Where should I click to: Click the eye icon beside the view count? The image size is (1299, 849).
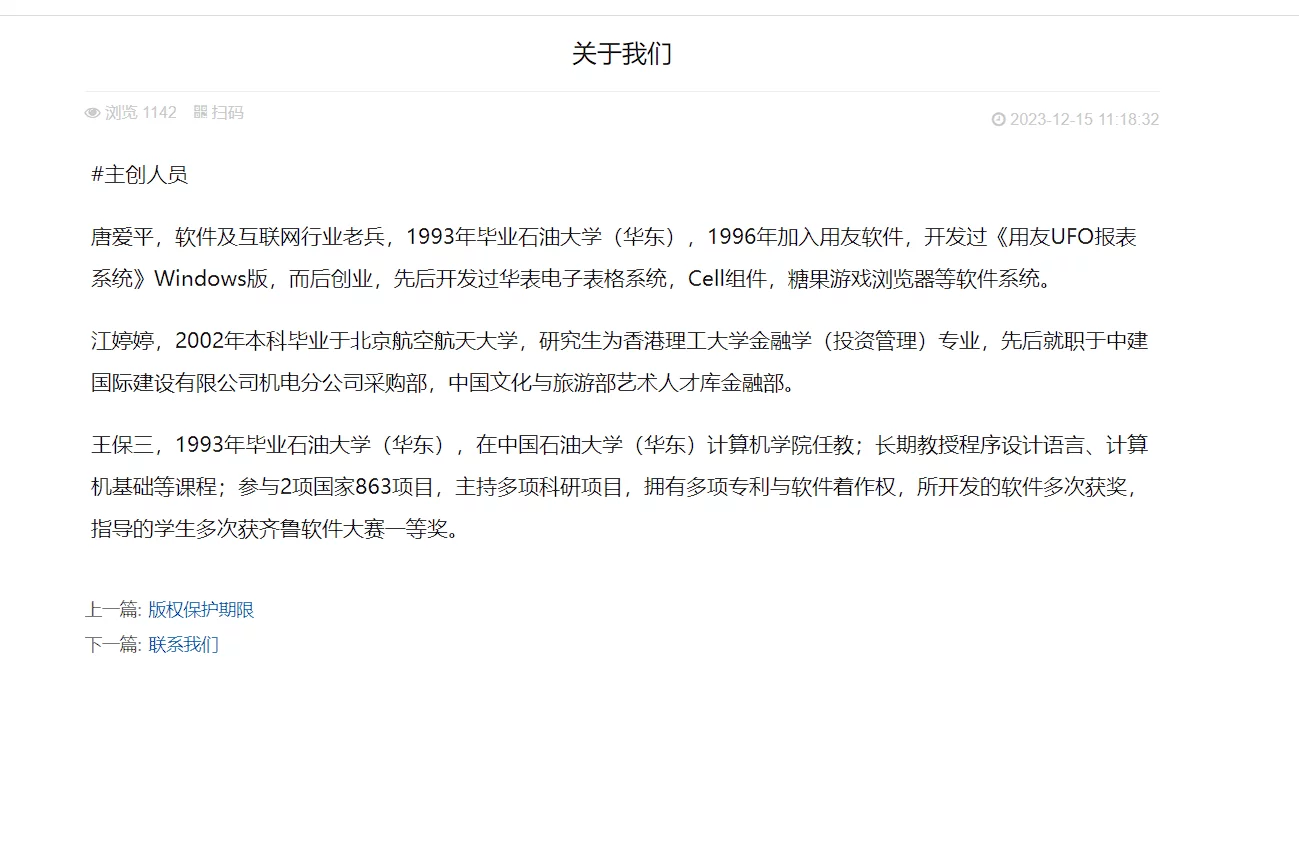[x=93, y=113]
